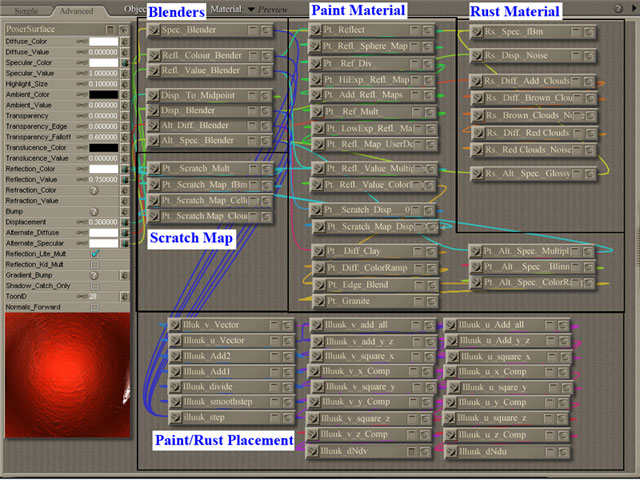Click the Diffuse_Color connector plug icon
Screen dimensions: 640x480
coord(126,42)
